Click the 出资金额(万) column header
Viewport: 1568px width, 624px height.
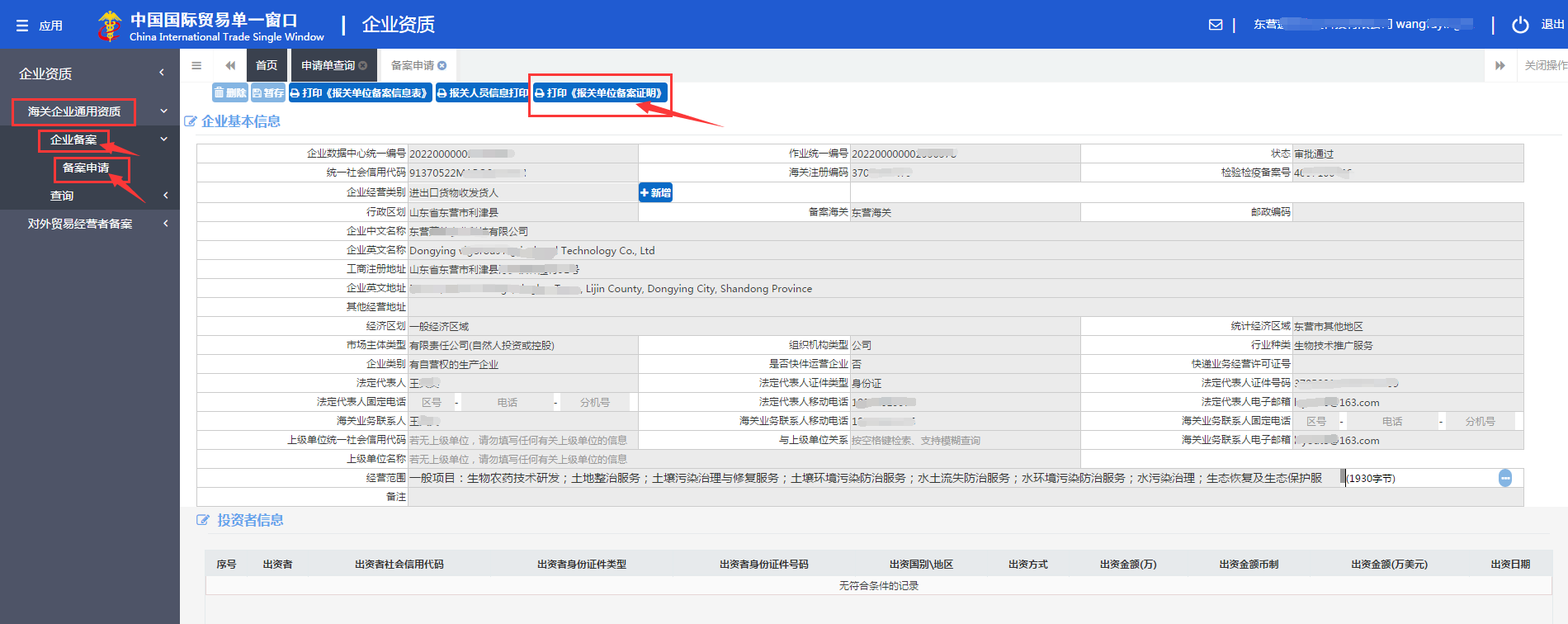pos(1128,565)
